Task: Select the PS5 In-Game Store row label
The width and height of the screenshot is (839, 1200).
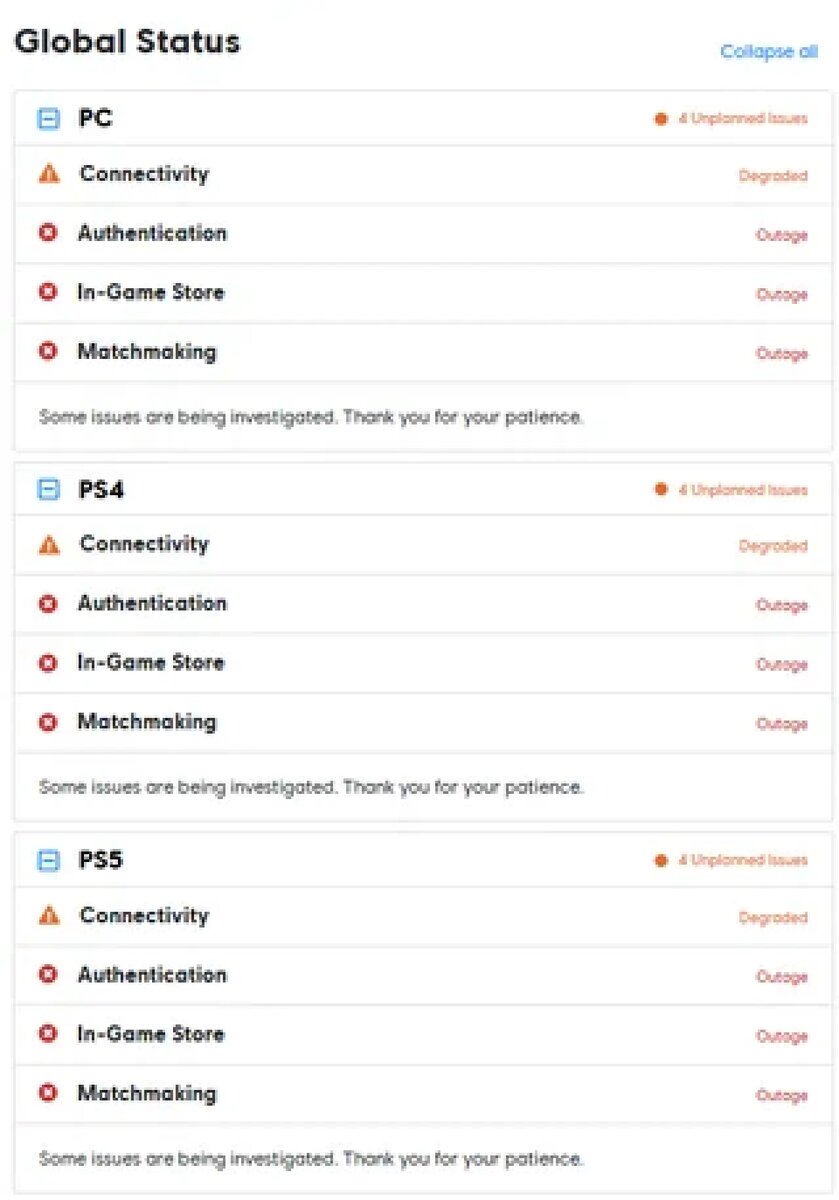Action: pos(150,1034)
